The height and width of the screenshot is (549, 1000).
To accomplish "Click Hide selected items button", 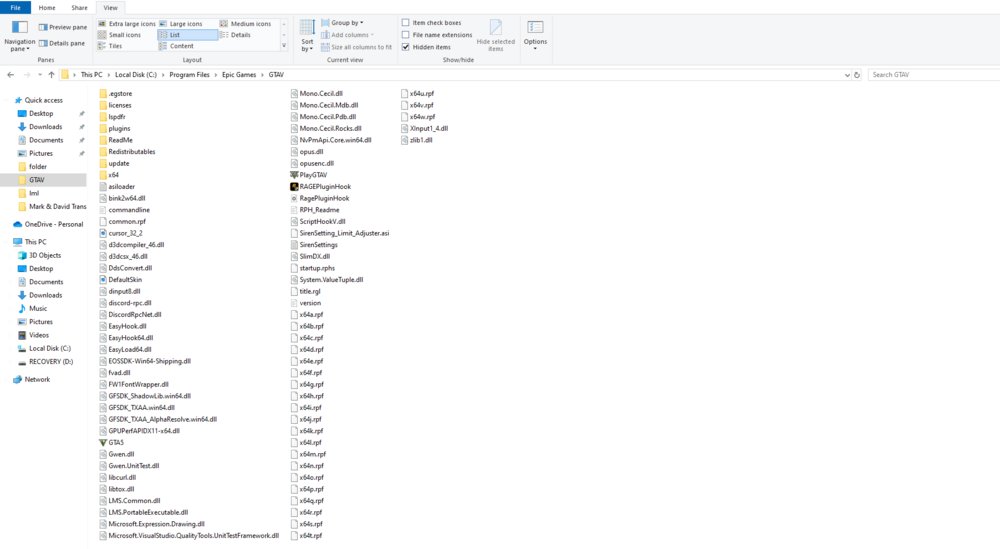I will pyautogui.click(x=496, y=36).
